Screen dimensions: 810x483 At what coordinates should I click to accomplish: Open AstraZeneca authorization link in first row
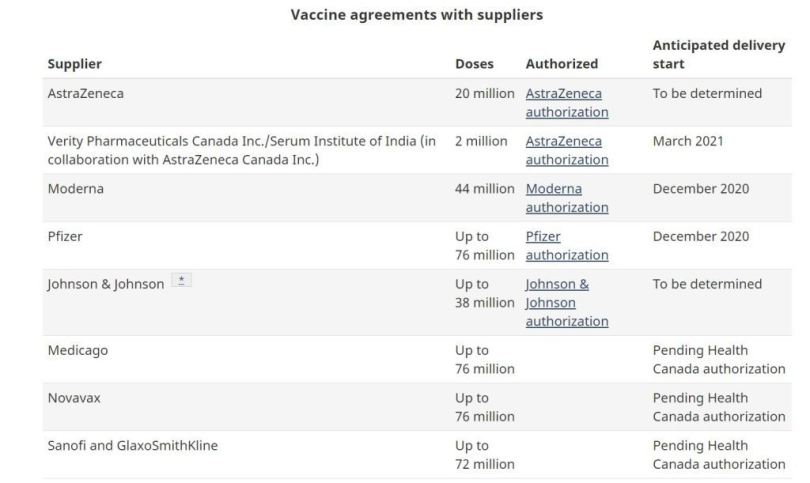[x=564, y=103]
